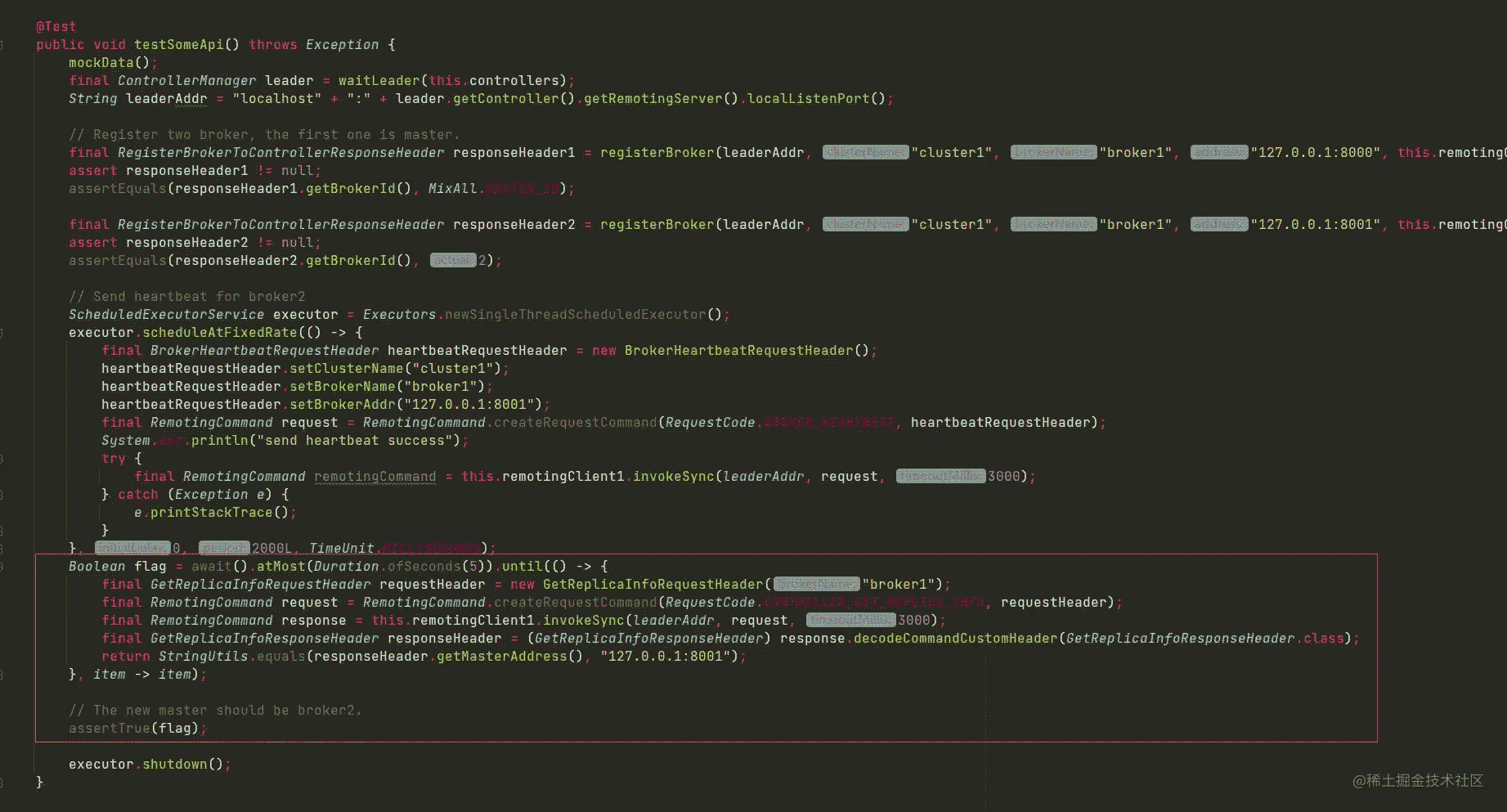Click newSingleThreadScheduledExecutor() call
The width and height of the screenshot is (1507, 812).
(x=583, y=315)
